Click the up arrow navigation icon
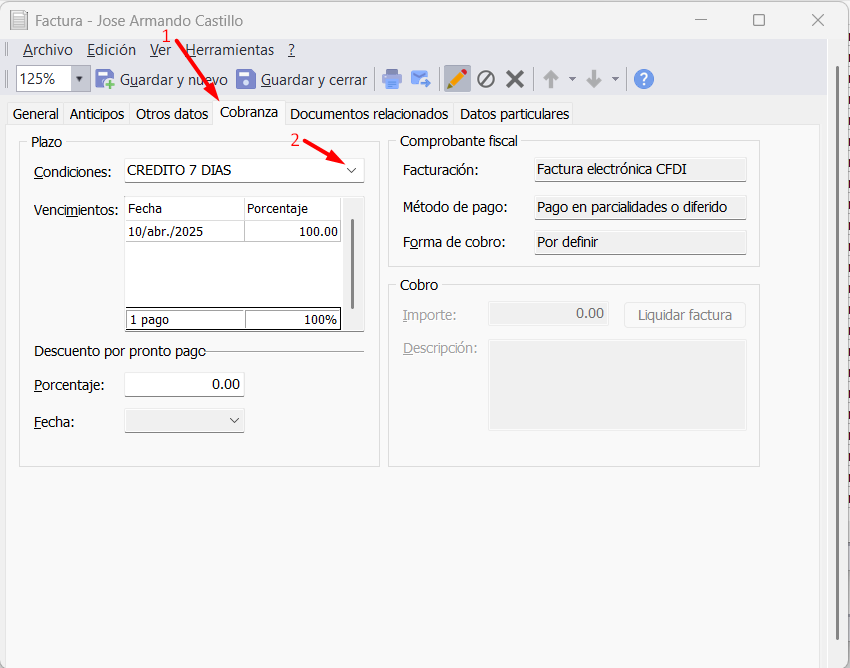This screenshot has height=668, width=850. (x=550, y=79)
